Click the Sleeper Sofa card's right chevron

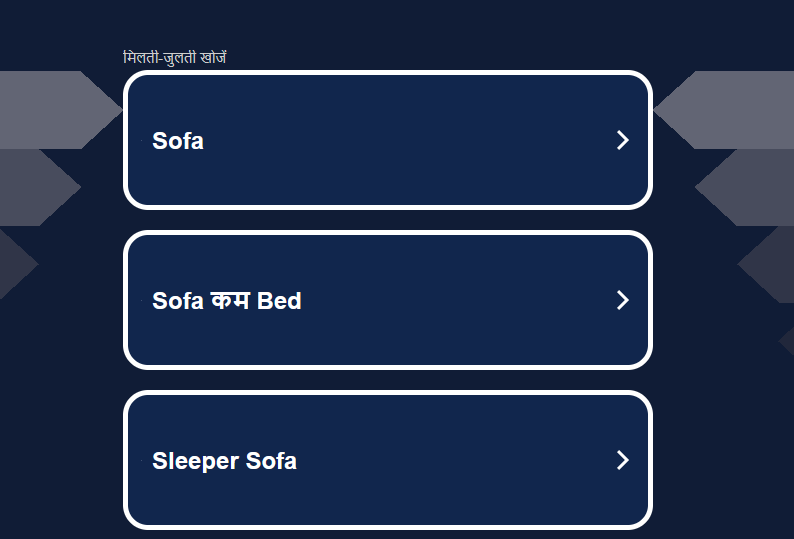[x=622, y=460]
